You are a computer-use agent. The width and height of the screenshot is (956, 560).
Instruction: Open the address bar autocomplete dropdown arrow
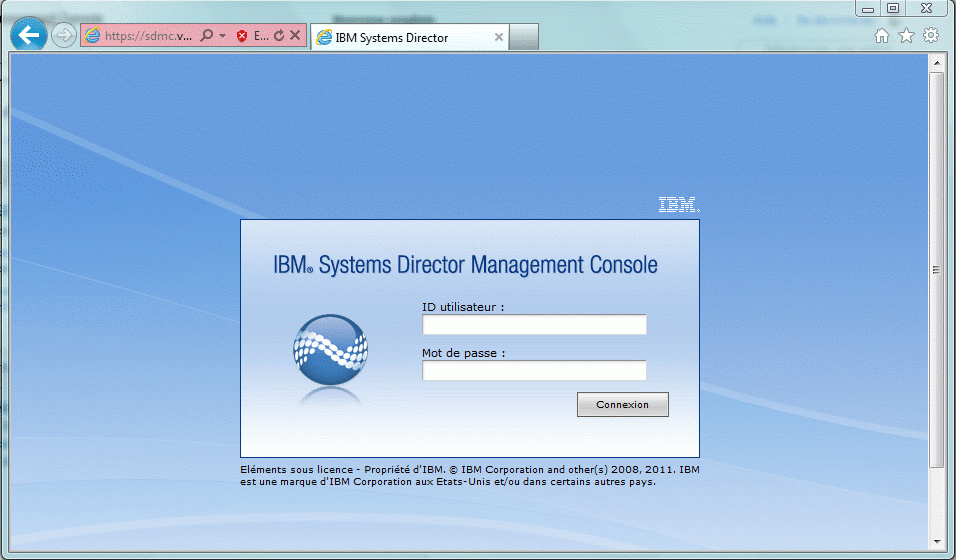pos(223,36)
